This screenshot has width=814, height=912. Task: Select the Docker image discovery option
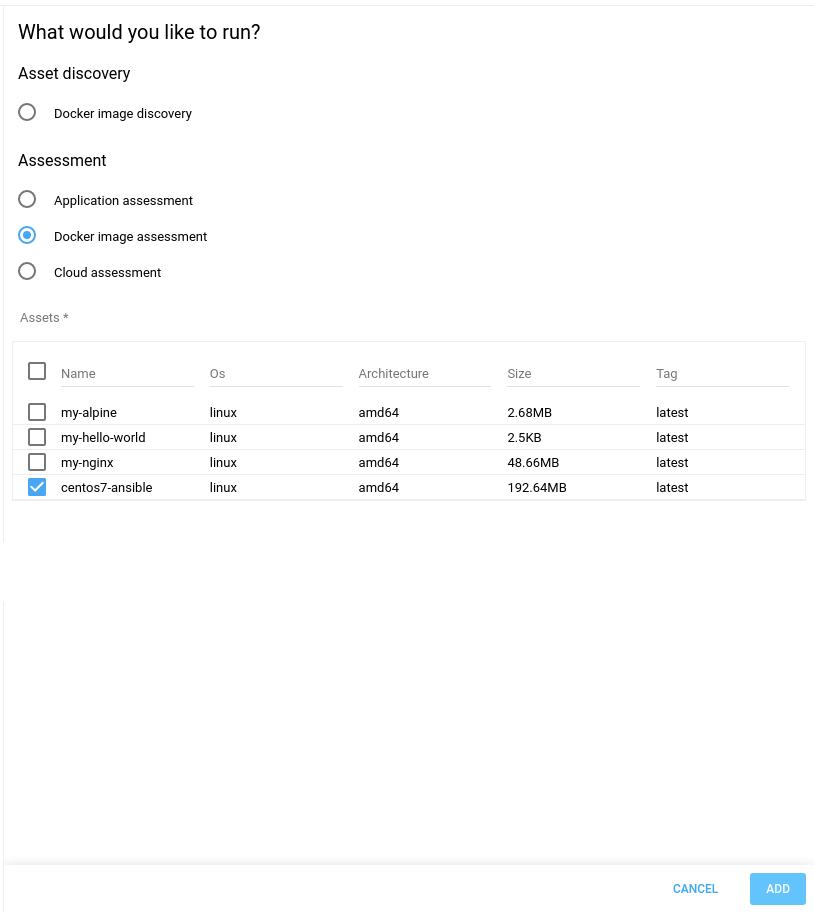pyautogui.click(x=27, y=112)
